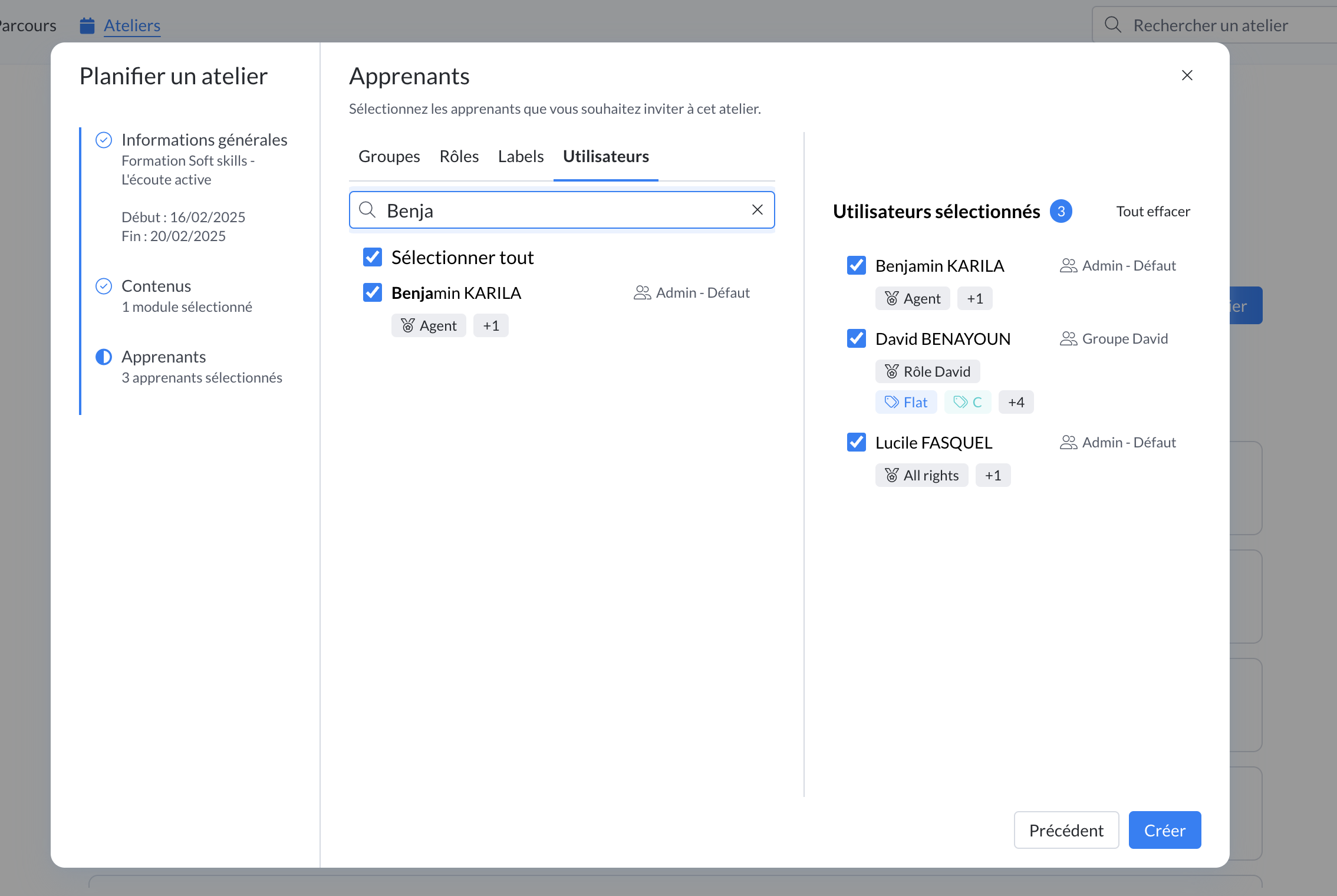Click Tout effacer link
1337x896 pixels.
click(1152, 212)
